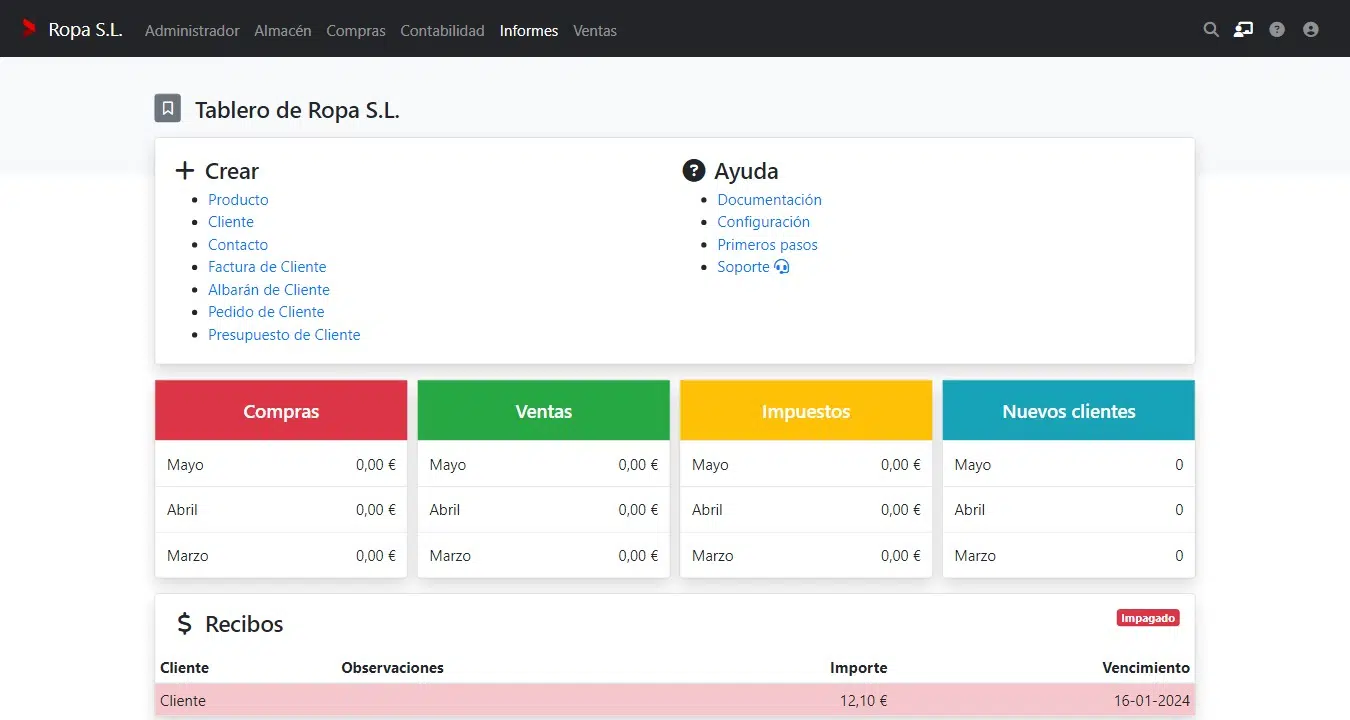Click the red Impagado badge
The image size is (1350, 720).
pos(1148,618)
